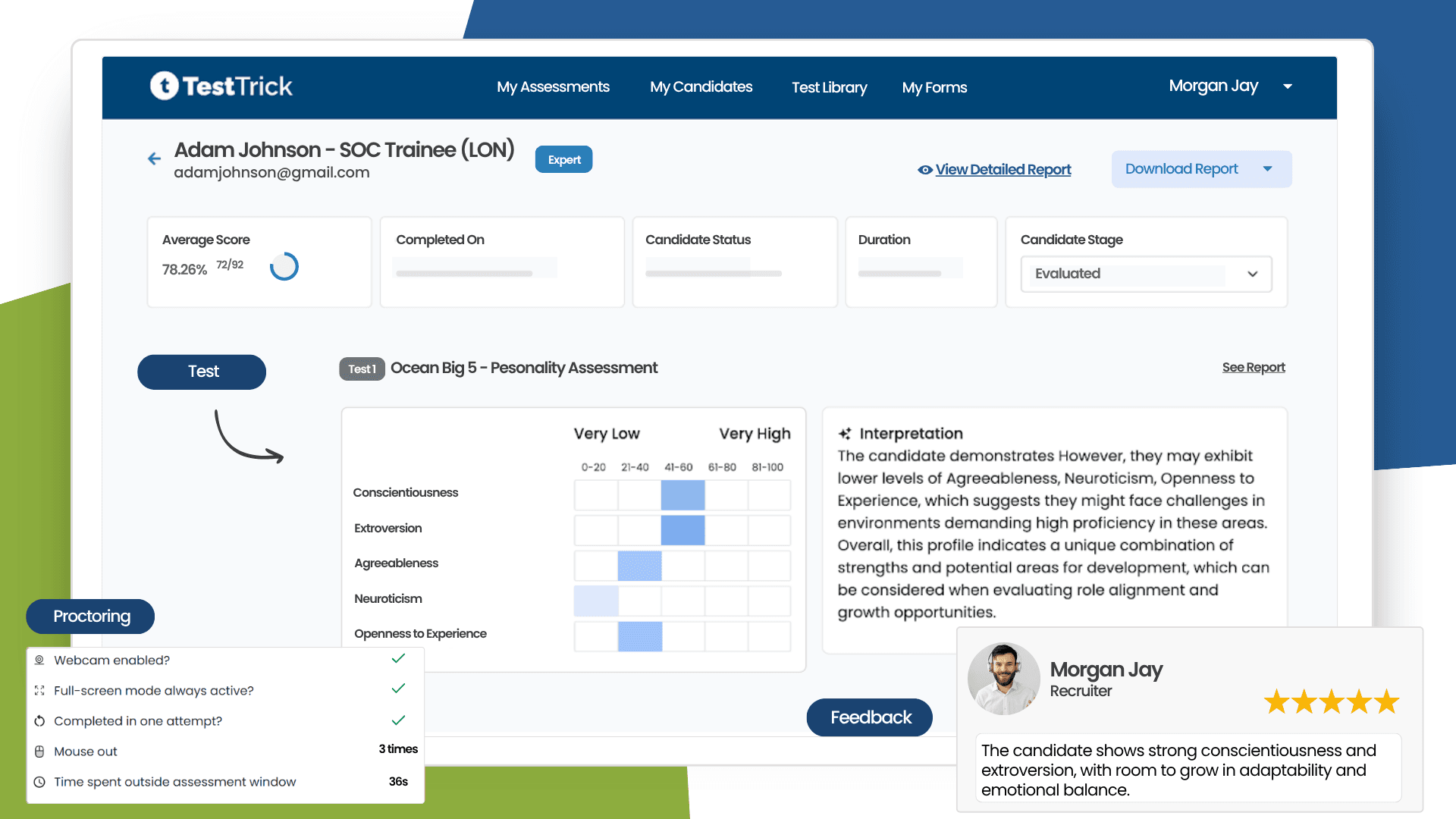Click the clock icon beside Time spent outside assessment window
This screenshot has width=1456, height=819.
click(39, 781)
